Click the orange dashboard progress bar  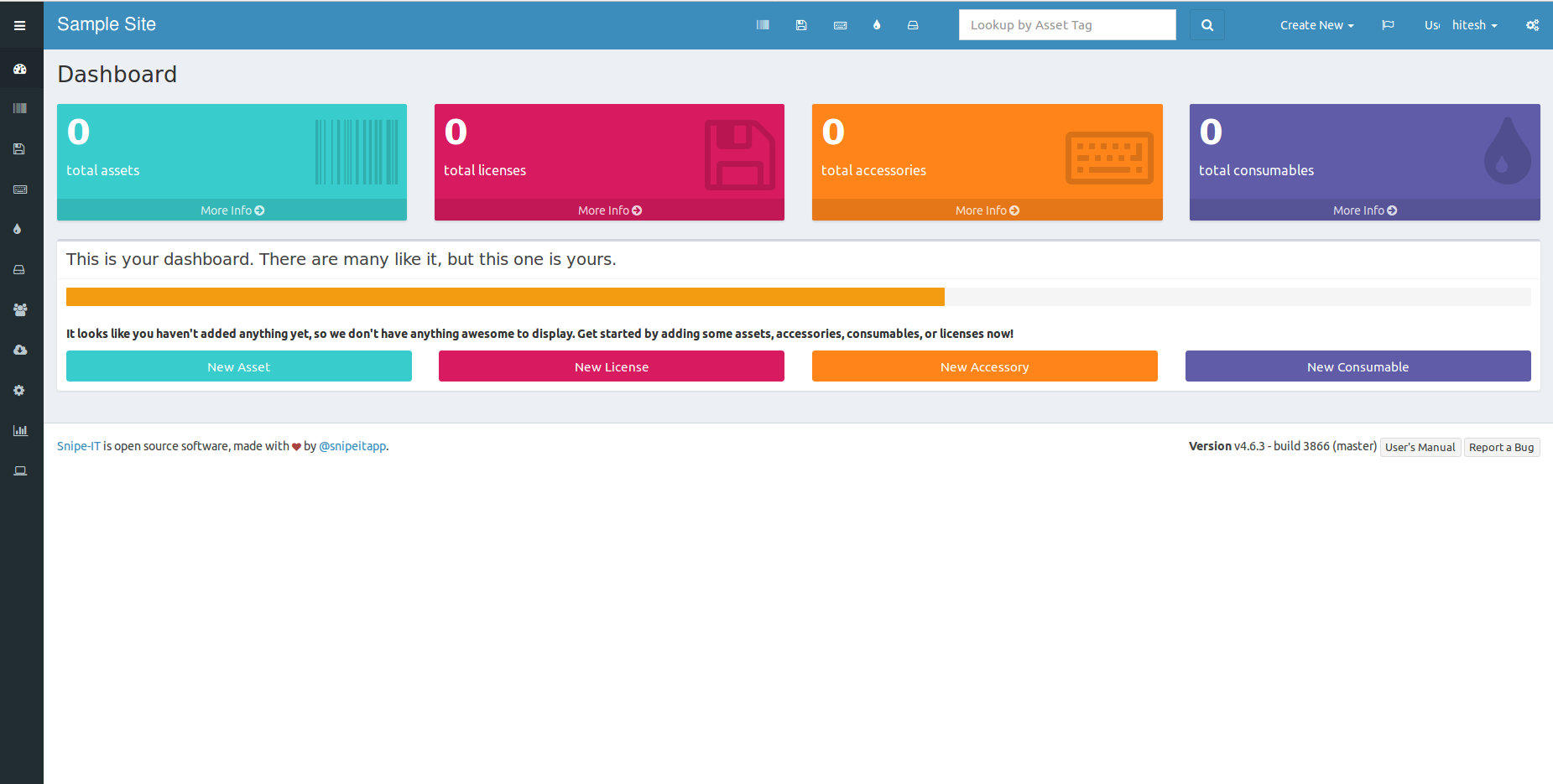pos(505,297)
